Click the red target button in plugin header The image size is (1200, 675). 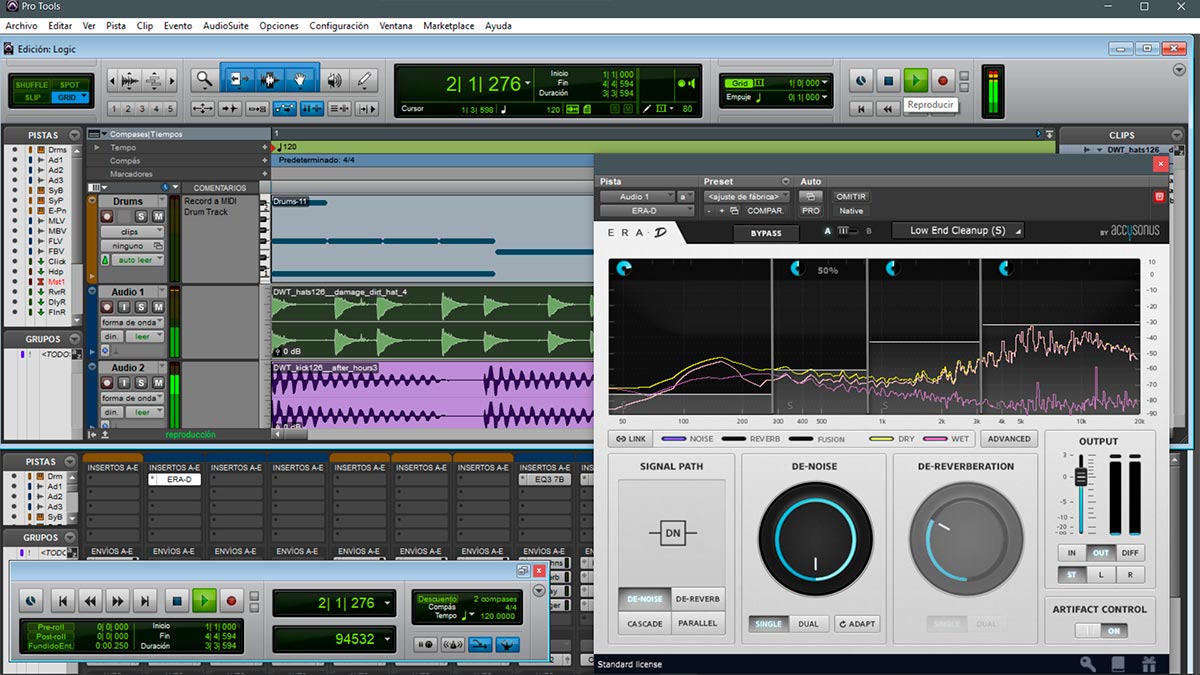coord(1159,197)
